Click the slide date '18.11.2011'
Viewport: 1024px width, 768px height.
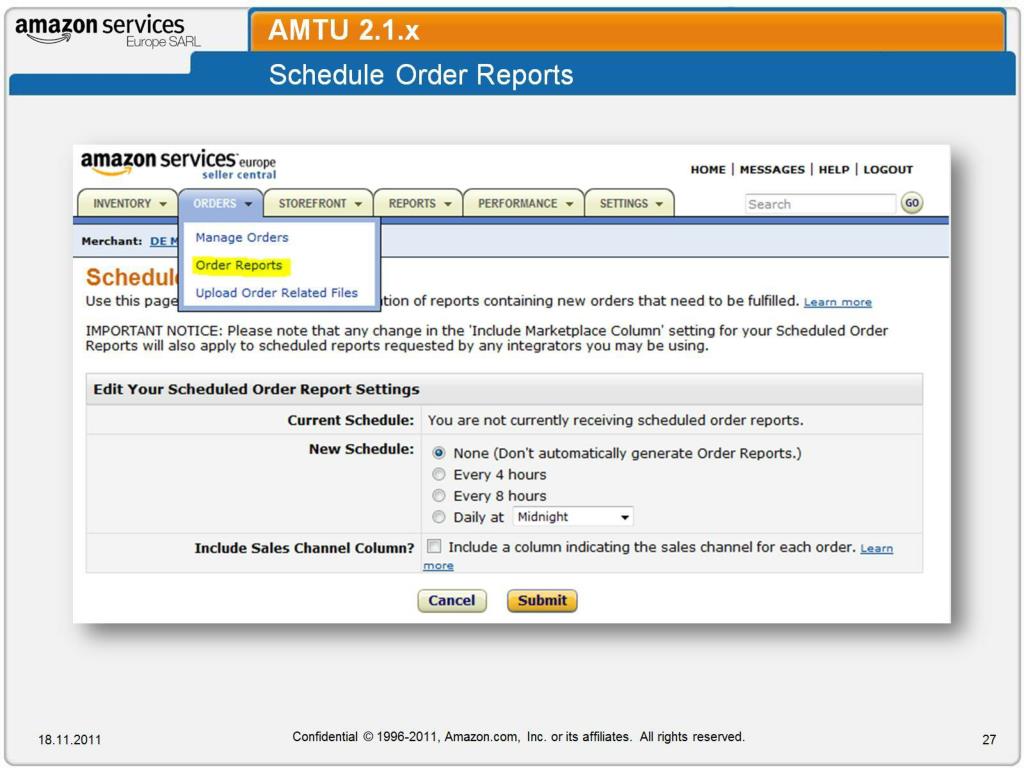pos(70,740)
